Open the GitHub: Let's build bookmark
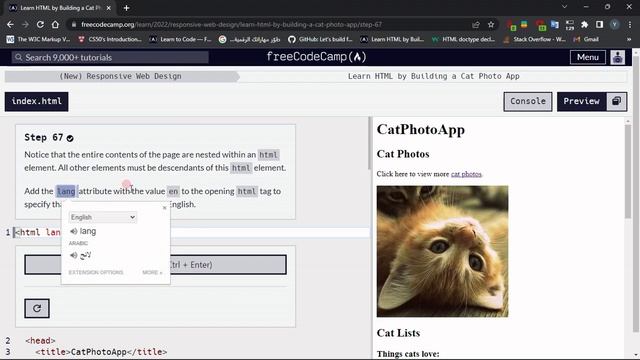Viewport: 640px width, 360px height. coord(320,39)
